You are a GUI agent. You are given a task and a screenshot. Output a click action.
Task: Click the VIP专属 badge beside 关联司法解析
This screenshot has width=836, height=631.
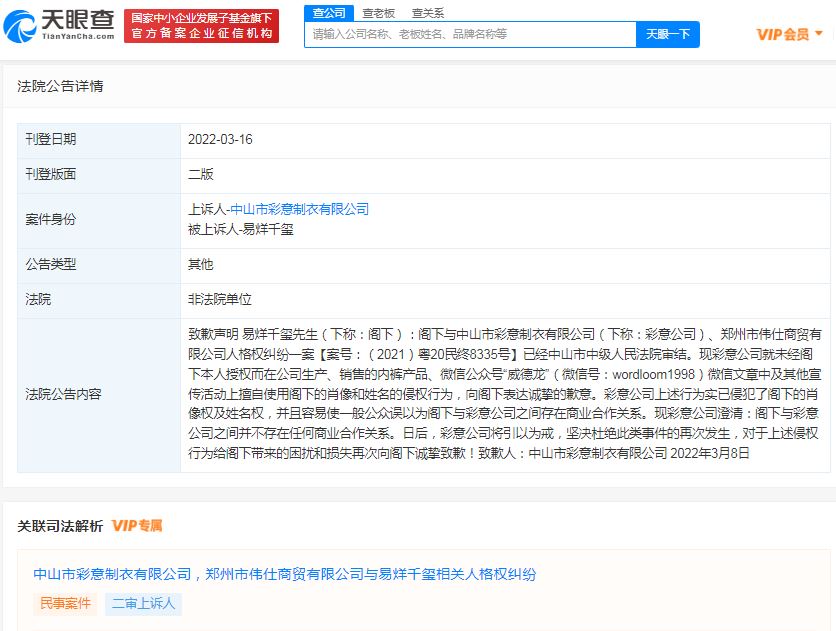pos(139,525)
